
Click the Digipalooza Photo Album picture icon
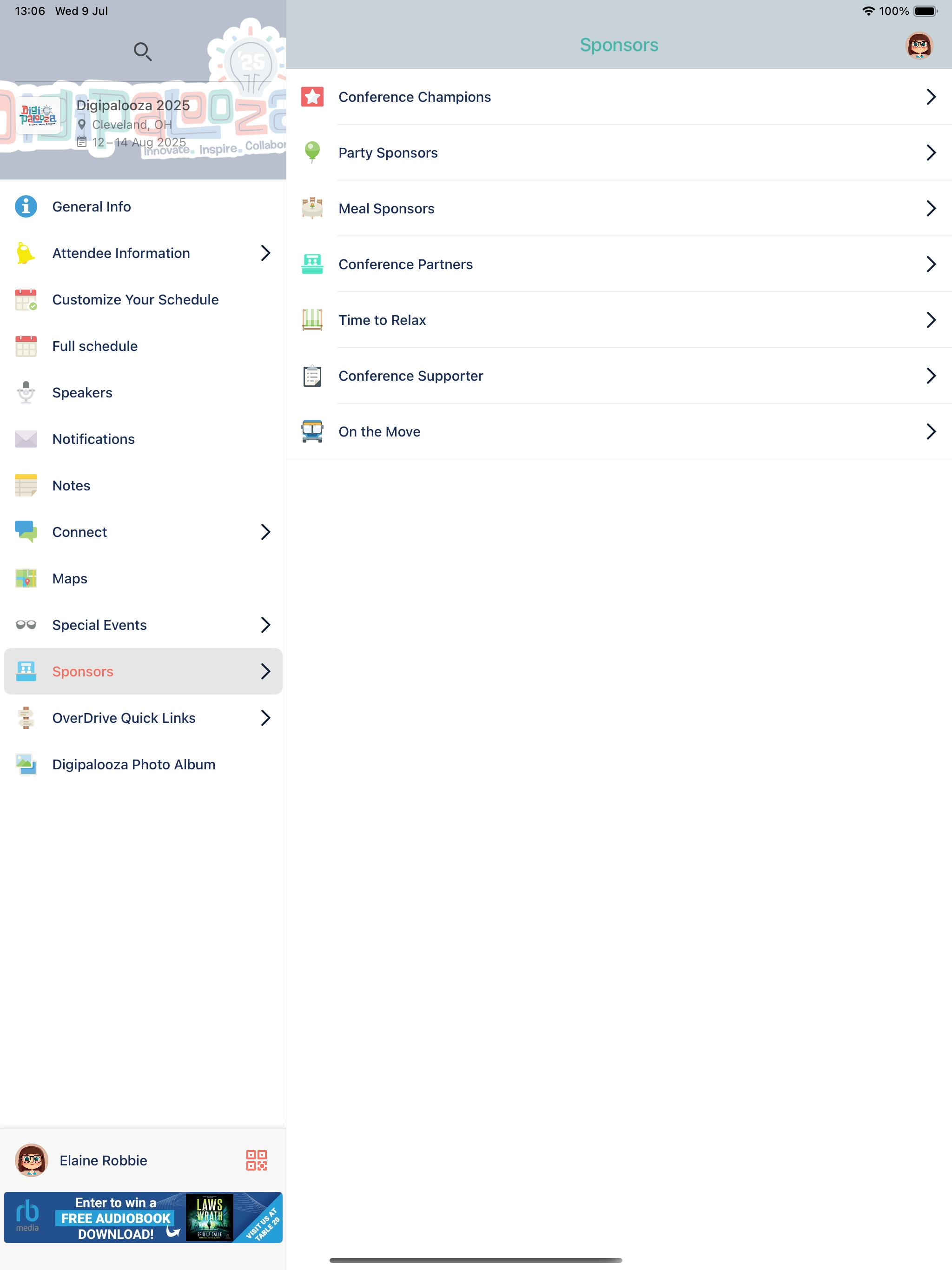coord(26,765)
